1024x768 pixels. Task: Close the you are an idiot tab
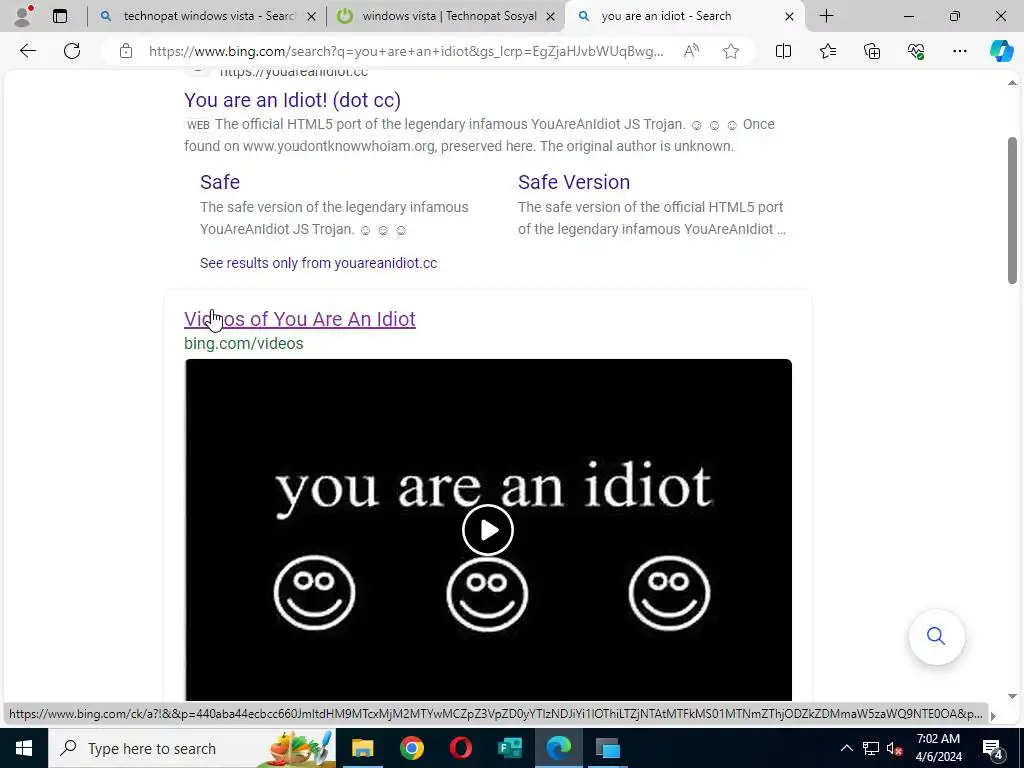pyautogui.click(x=789, y=16)
